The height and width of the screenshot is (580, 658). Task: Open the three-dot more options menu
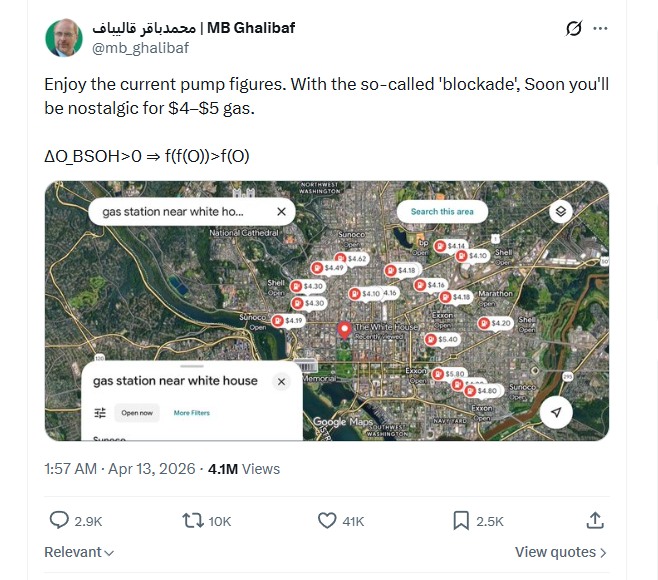600,29
